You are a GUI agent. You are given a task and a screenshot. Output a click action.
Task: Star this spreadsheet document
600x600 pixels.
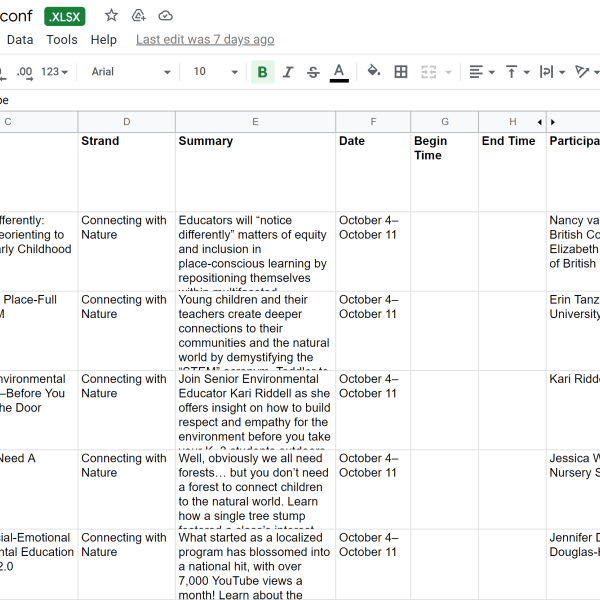[x=112, y=16]
